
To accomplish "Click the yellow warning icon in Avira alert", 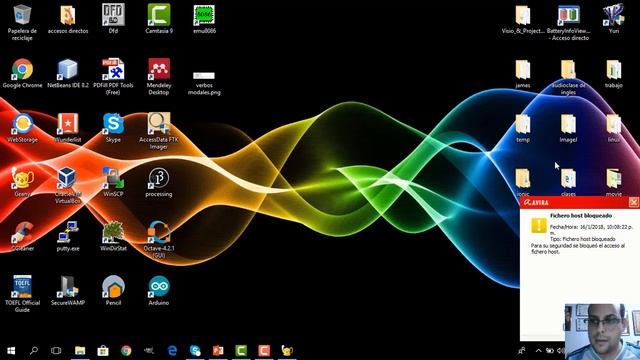I will pyautogui.click(x=539, y=225).
